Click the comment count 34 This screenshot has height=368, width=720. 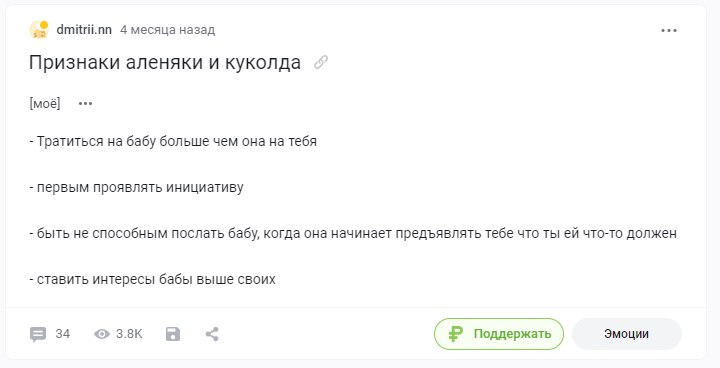(x=63, y=334)
